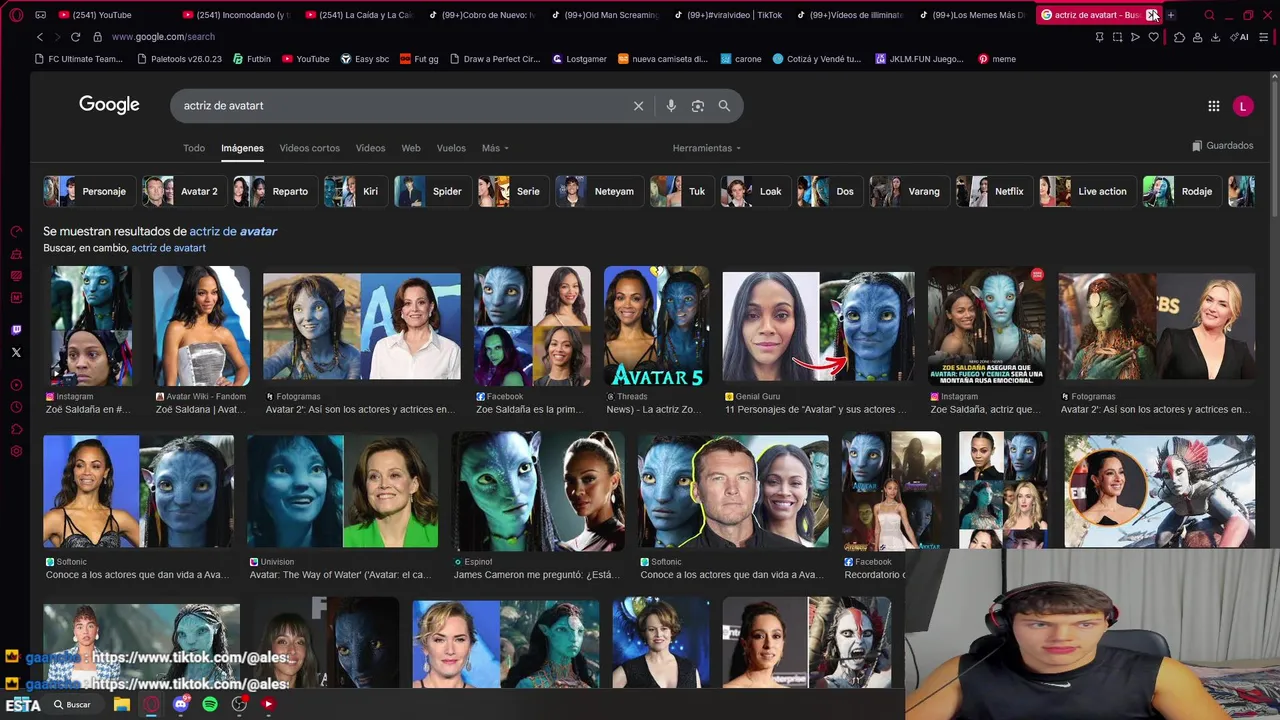
Task: Open the browser downloads icon
Action: (x=1215, y=37)
